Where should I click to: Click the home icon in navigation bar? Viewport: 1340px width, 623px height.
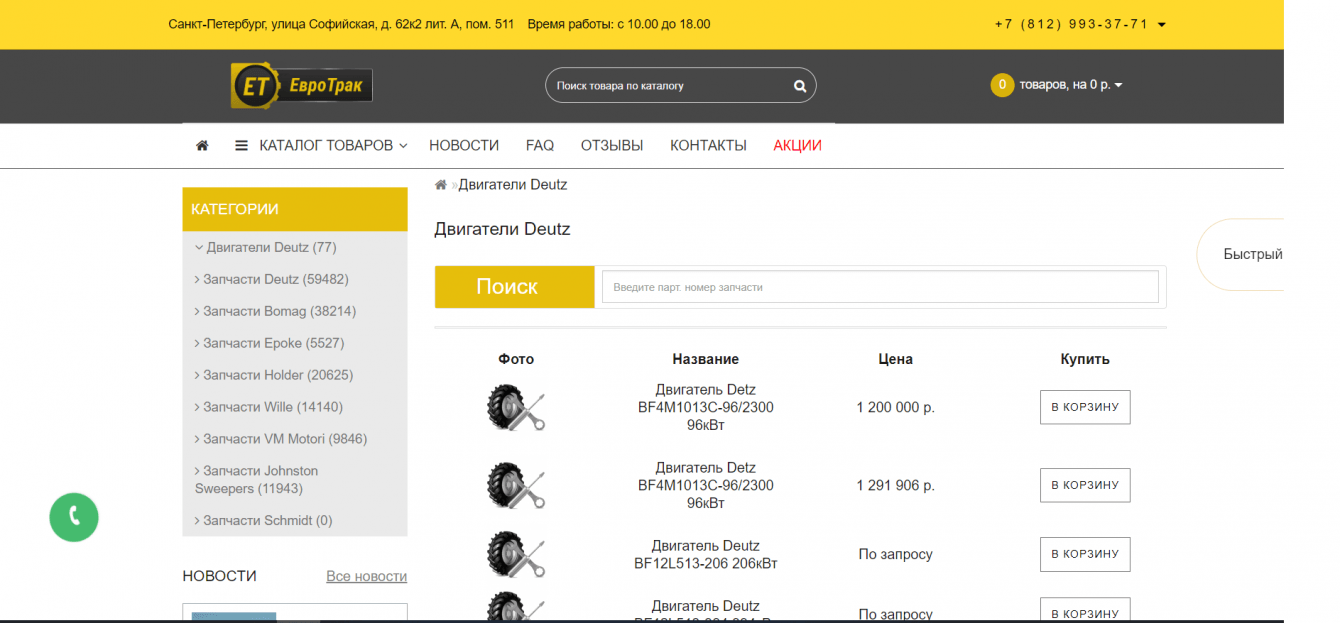(x=202, y=146)
